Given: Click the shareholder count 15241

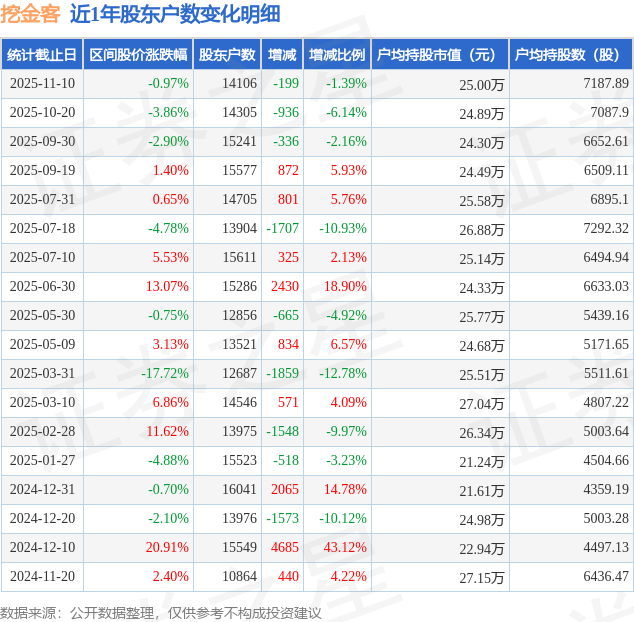Looking at the screenshot, I should (x=239, y=141).
